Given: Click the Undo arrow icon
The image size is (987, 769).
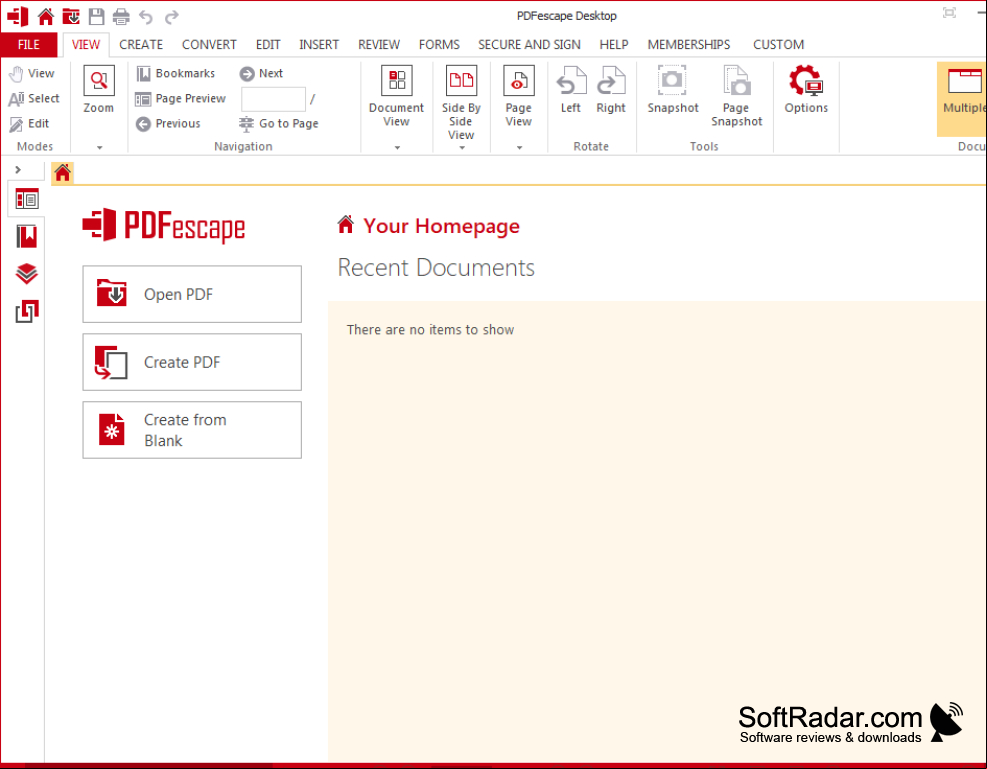Looking at the screenshot, I should pos(146,16).
